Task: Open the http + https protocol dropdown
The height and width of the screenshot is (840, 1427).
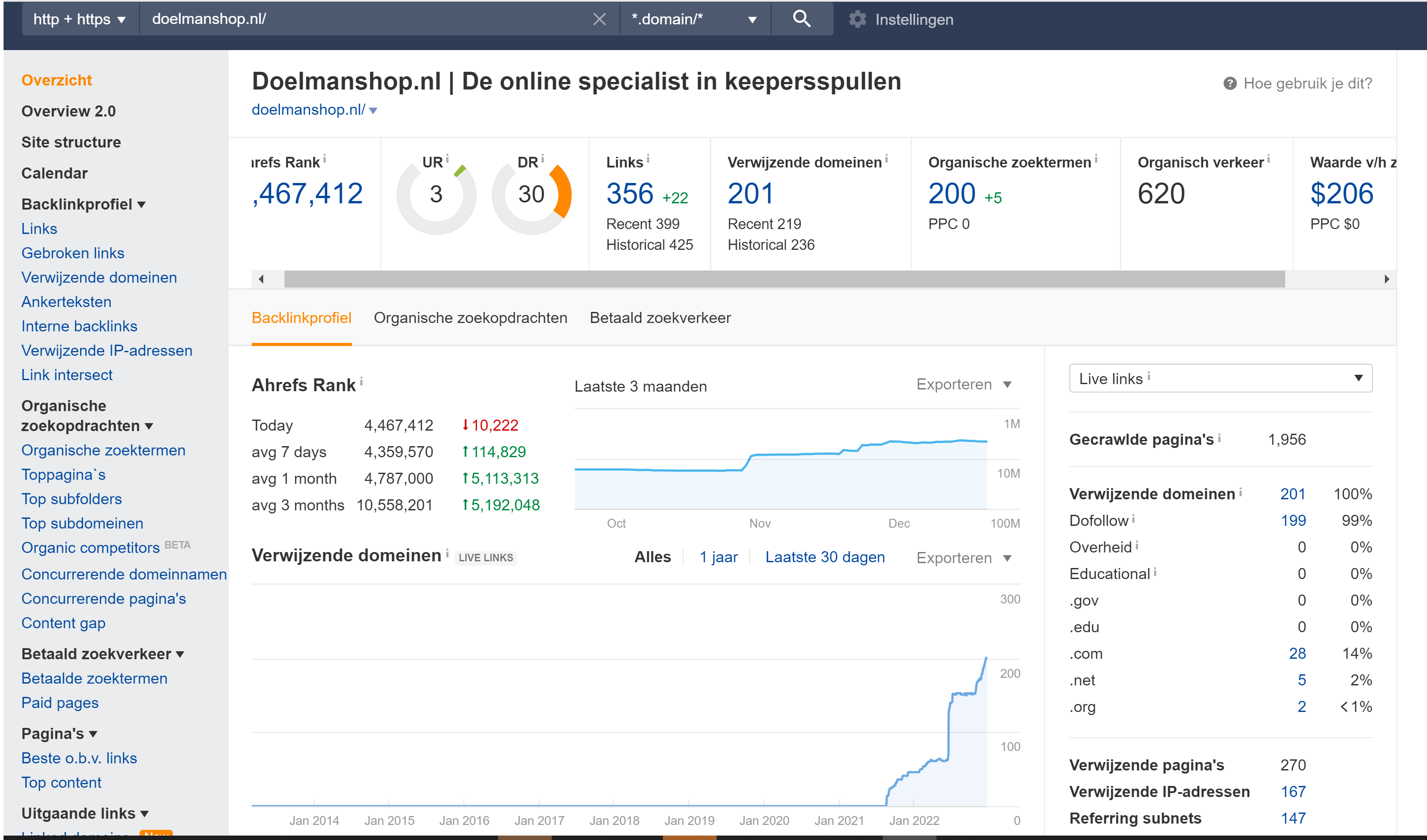Action: tap(79, 19)
